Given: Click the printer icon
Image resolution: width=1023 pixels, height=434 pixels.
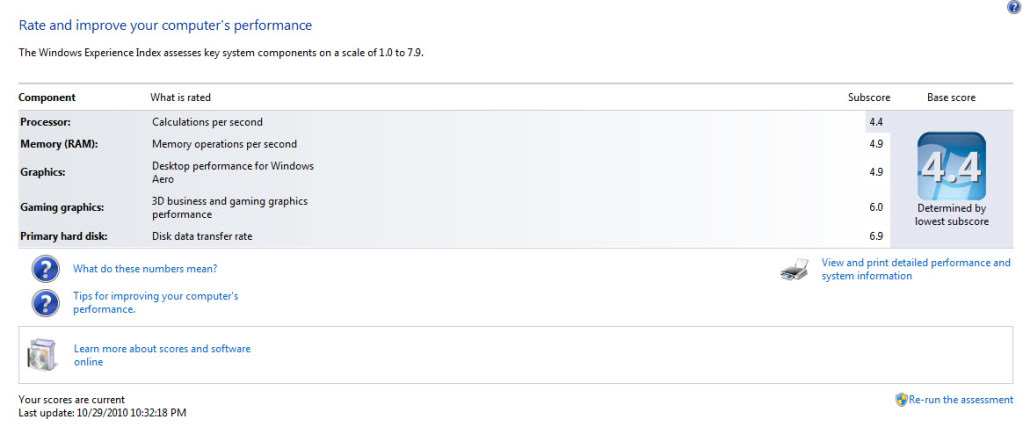Looking at the screenshot, I should [794, 269].
